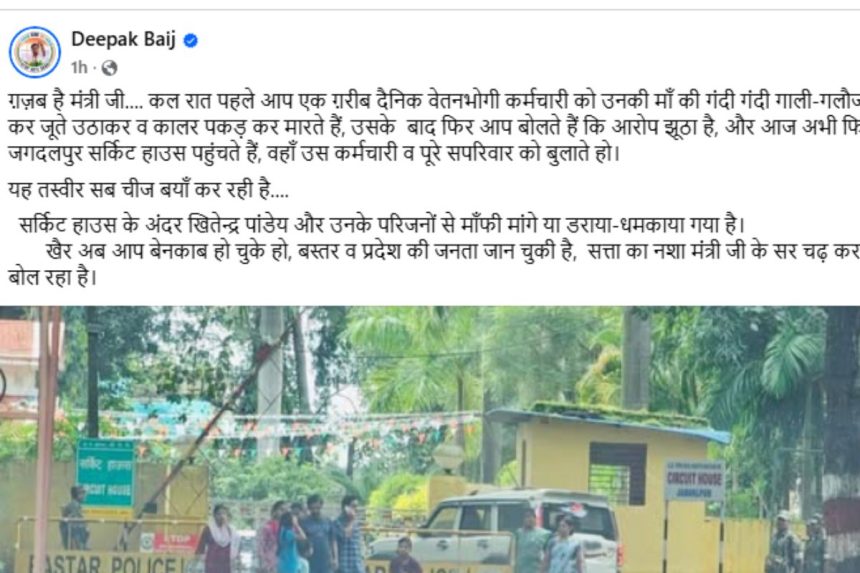Select the blue verified badge icon
The height and width of the screenshot is (573, 860).
click(x=190, y=41)
